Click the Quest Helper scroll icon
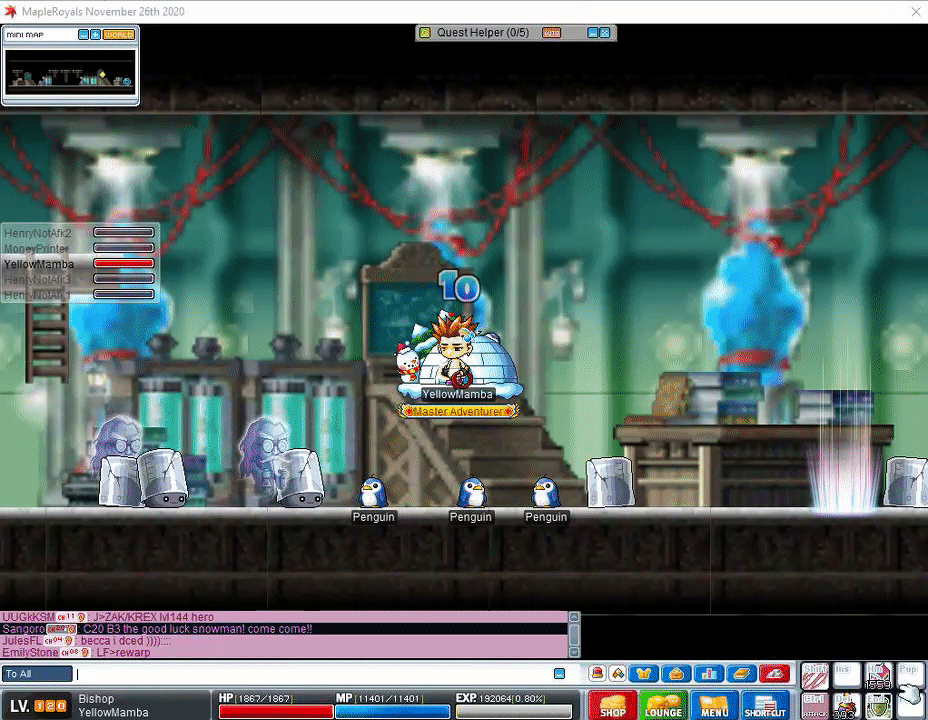 pyautogui.click(x=425, y=33)
